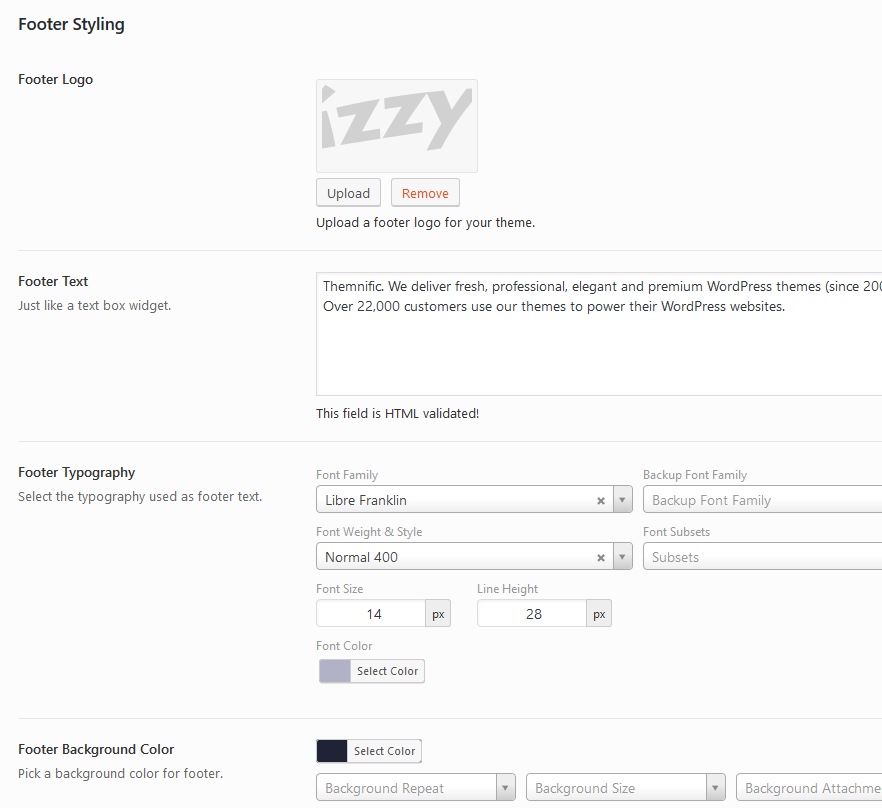Click Select Color for Font Color
Screen dimensions: 882x808
(x=387, y=671)
